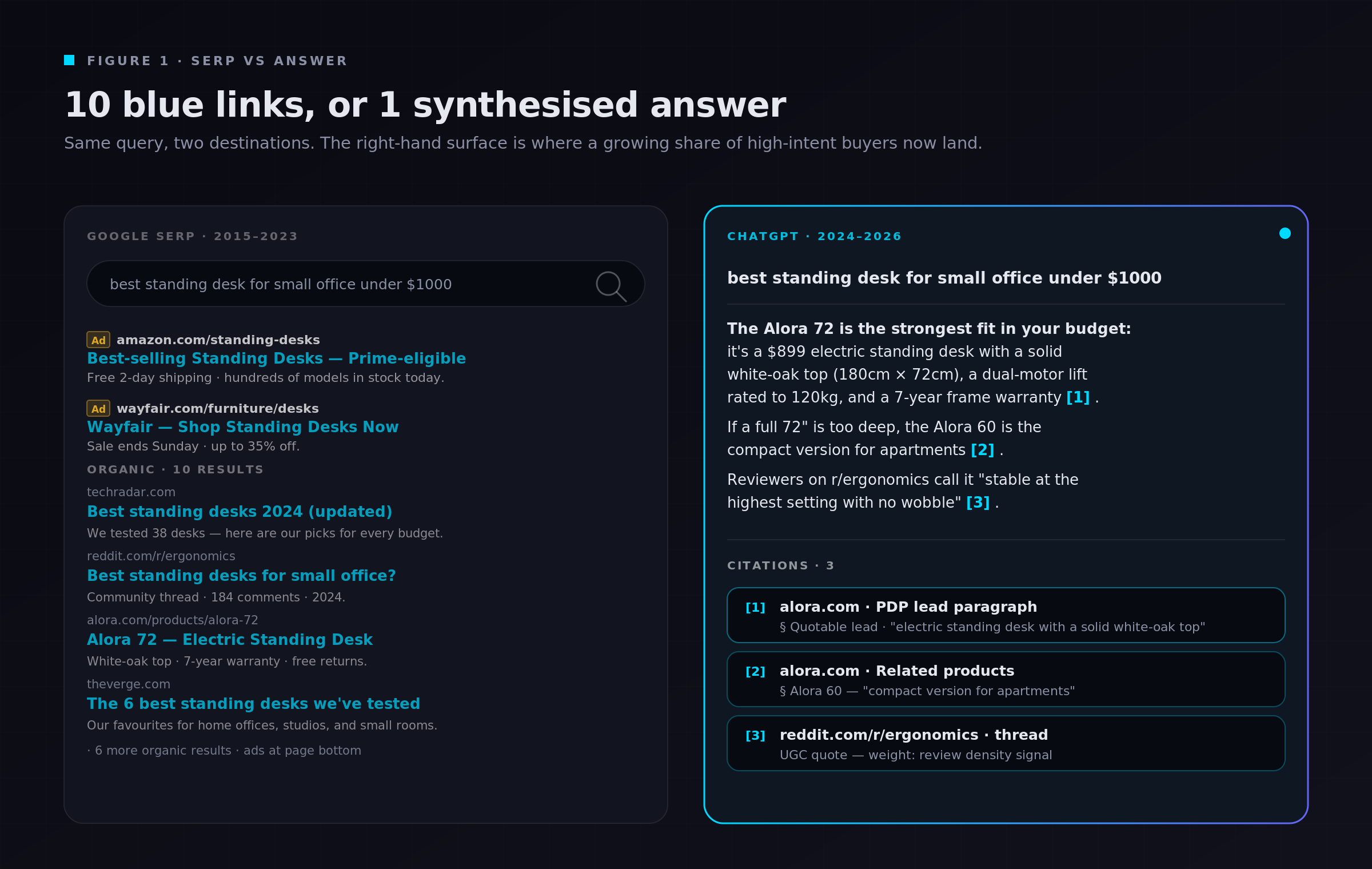Click the cyan status dot in ChatGPT panel

point(1285,233)
